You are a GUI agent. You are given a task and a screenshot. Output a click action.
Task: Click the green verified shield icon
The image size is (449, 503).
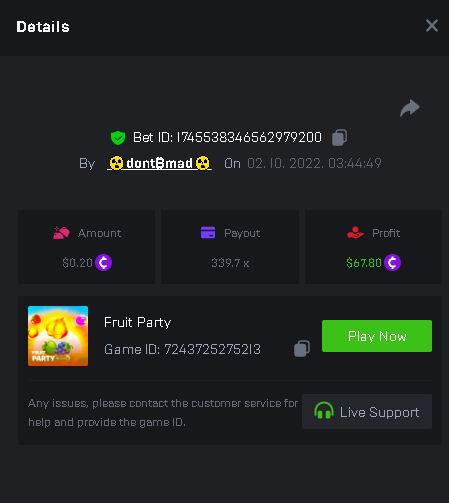[118, 138]
